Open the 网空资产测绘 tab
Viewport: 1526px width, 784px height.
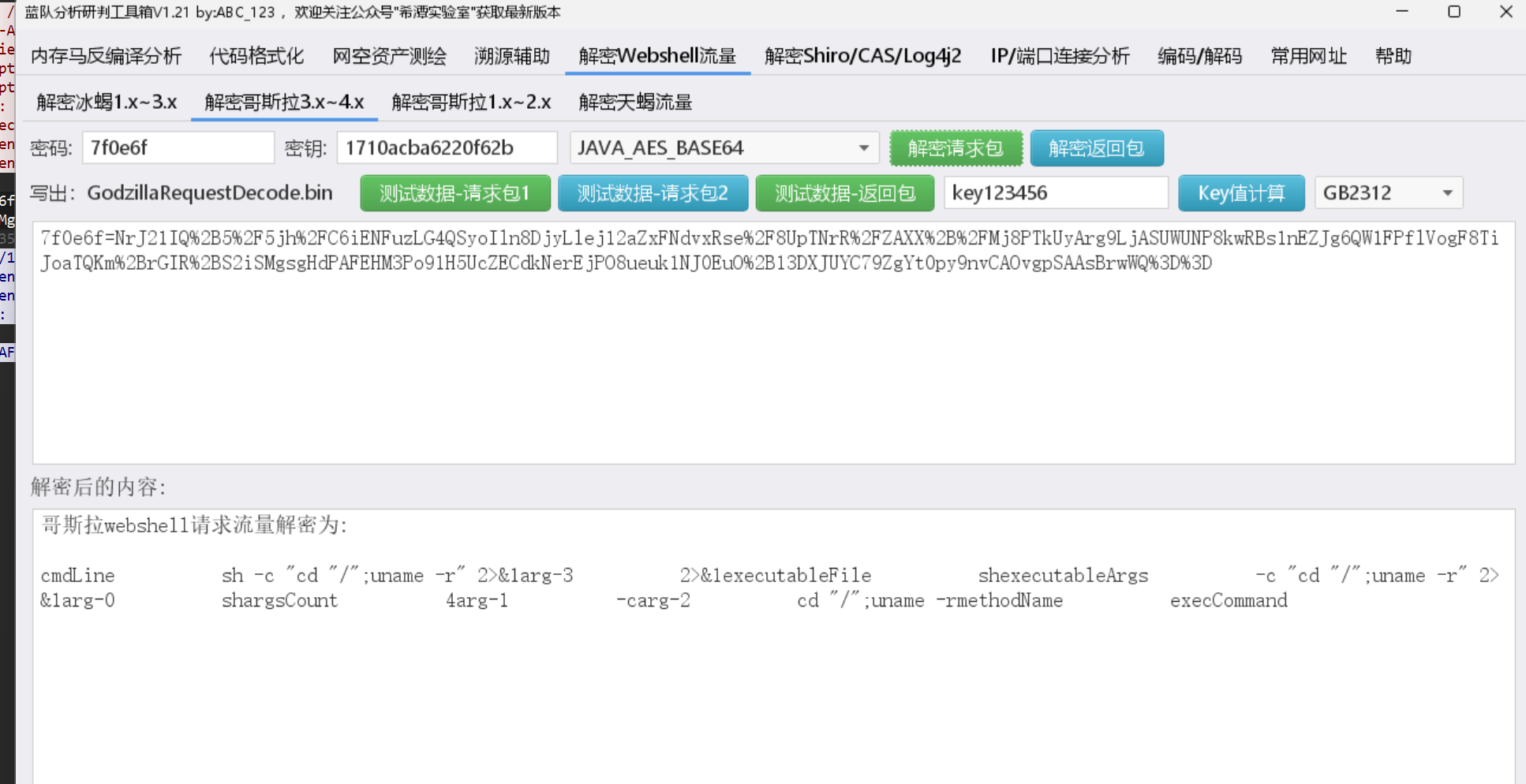389,56
